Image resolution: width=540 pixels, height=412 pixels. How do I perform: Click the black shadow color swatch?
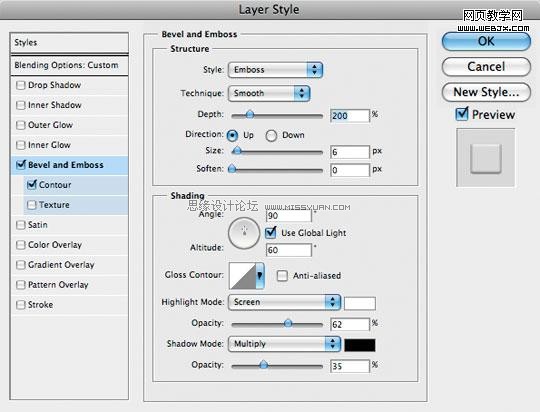click(360, 345)
